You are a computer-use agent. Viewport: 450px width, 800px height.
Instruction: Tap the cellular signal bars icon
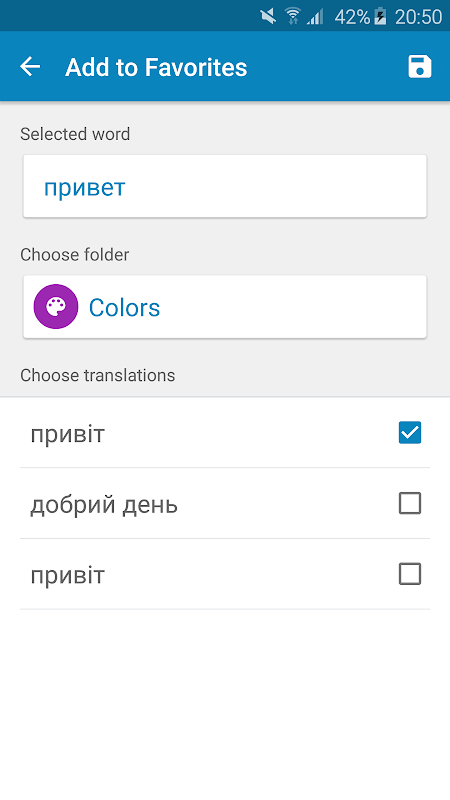[x=315, y=17]
